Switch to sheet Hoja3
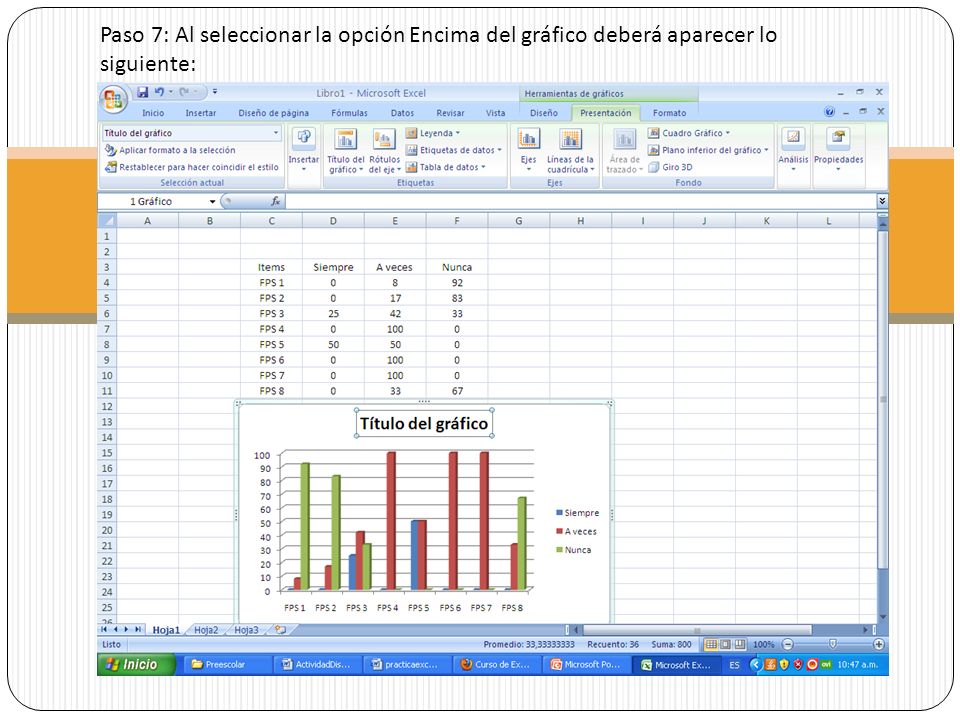Viewport: 960px width, 720px height. point(246,629)
